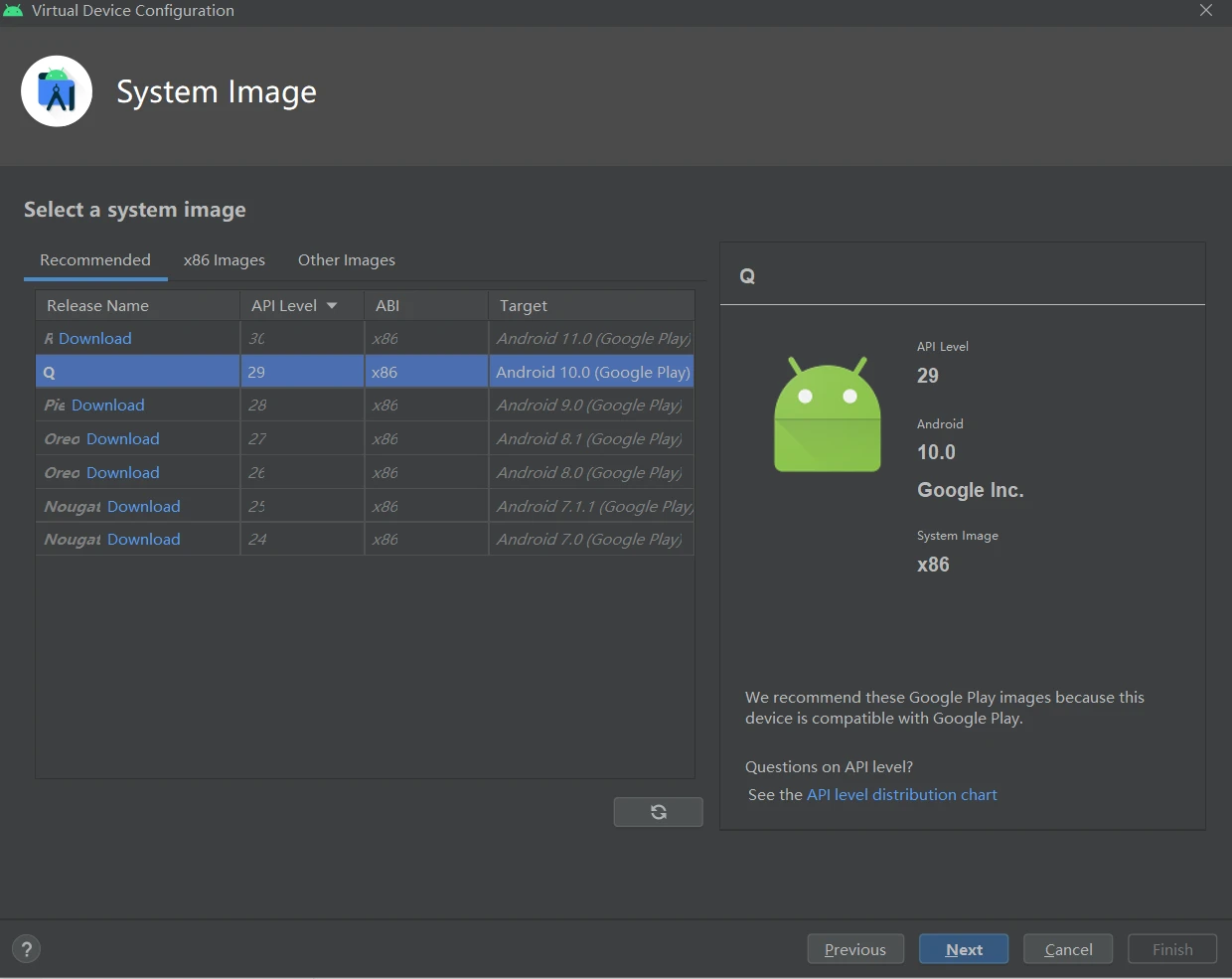Click the refresh system images icon

click(x=658, y=812)
